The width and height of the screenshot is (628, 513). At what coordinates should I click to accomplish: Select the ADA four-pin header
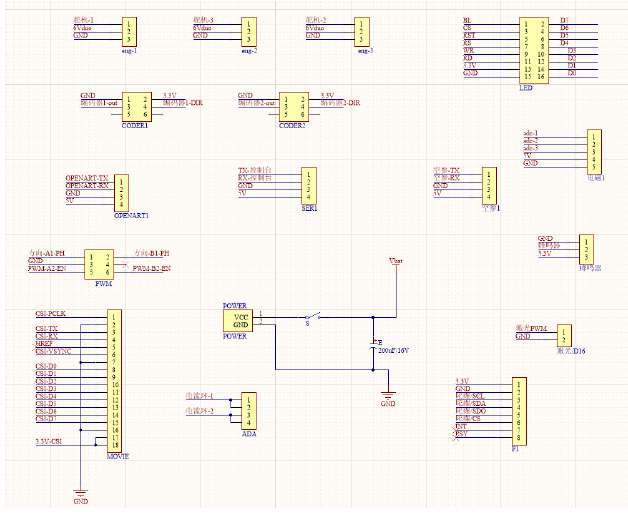pyautogui.click(x=249, y=411)
